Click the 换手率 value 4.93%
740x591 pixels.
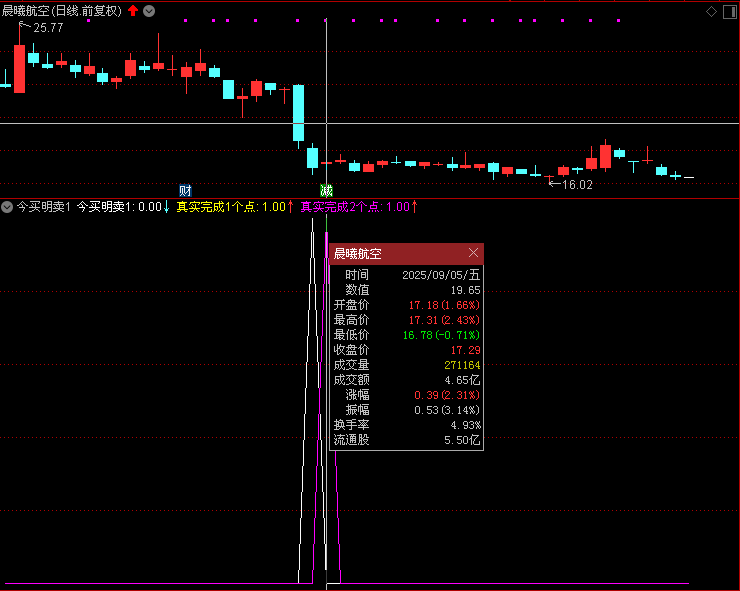(465, 425)
